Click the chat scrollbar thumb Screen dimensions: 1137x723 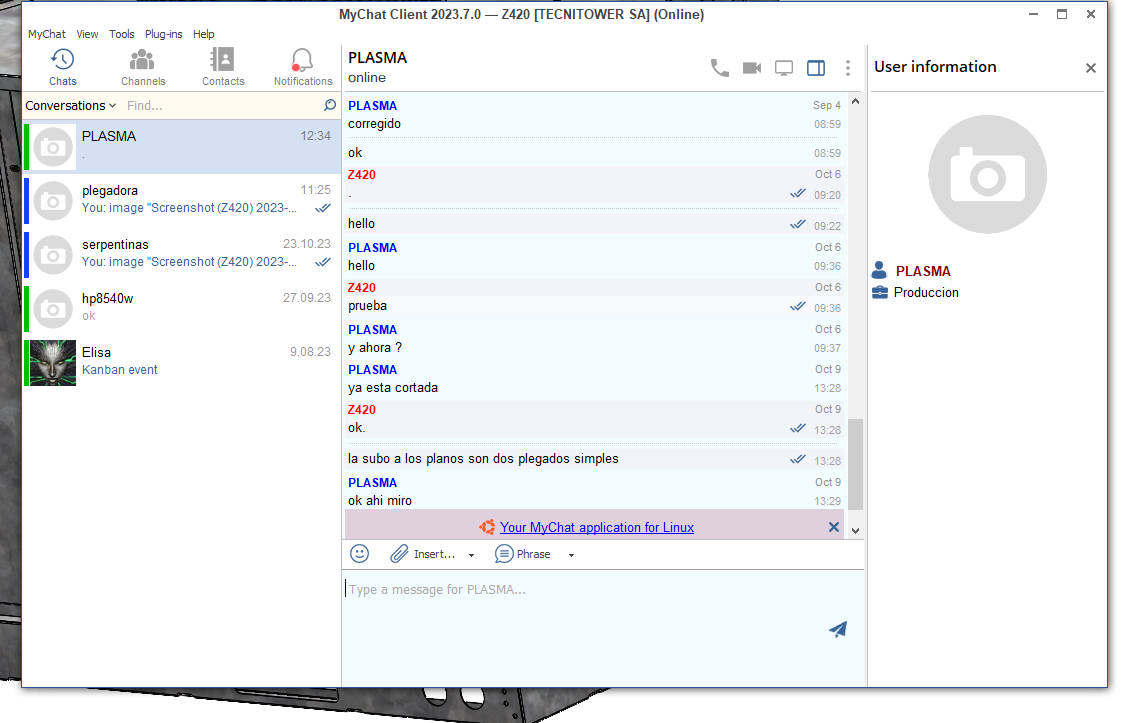pyautogui.click(x=855, y=464)
